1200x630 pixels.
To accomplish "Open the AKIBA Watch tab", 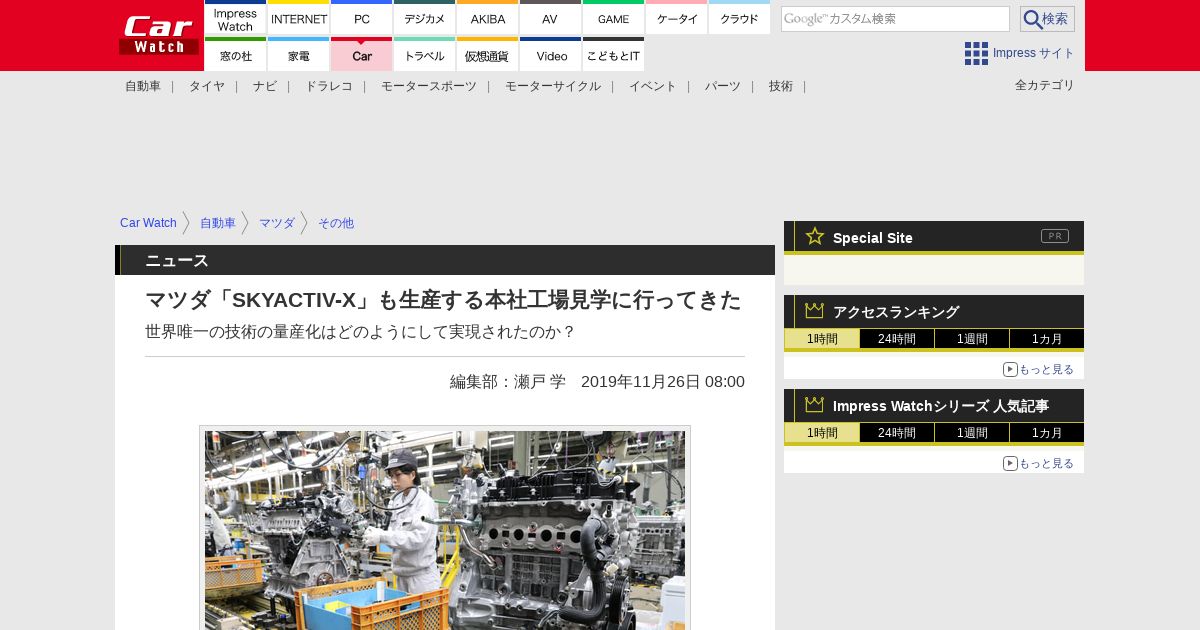I will click(488, 18).
